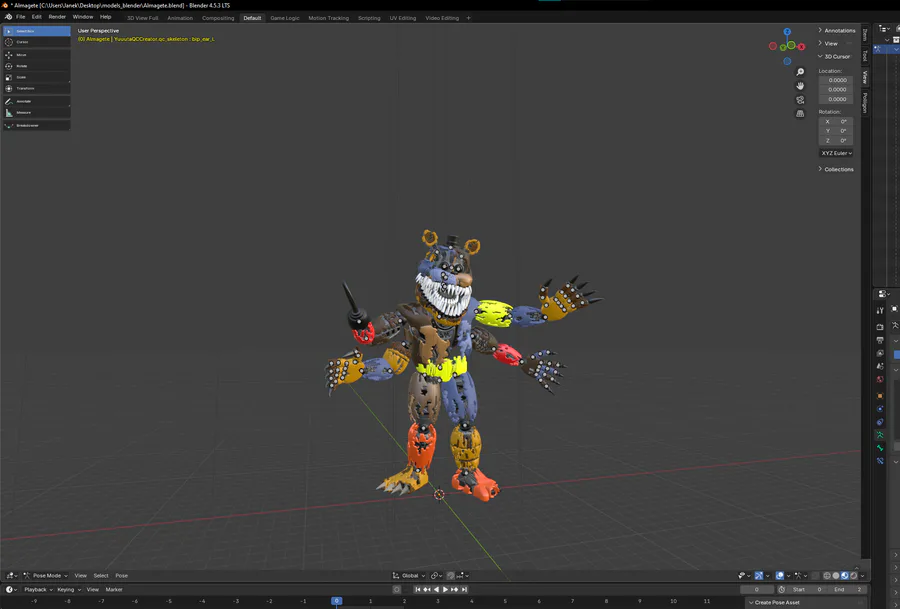Open the XYZ Euler rotation mode dropdown
The width and height of the screenshot is (900, 609).
pyautogui.click(x=836, y=153)
